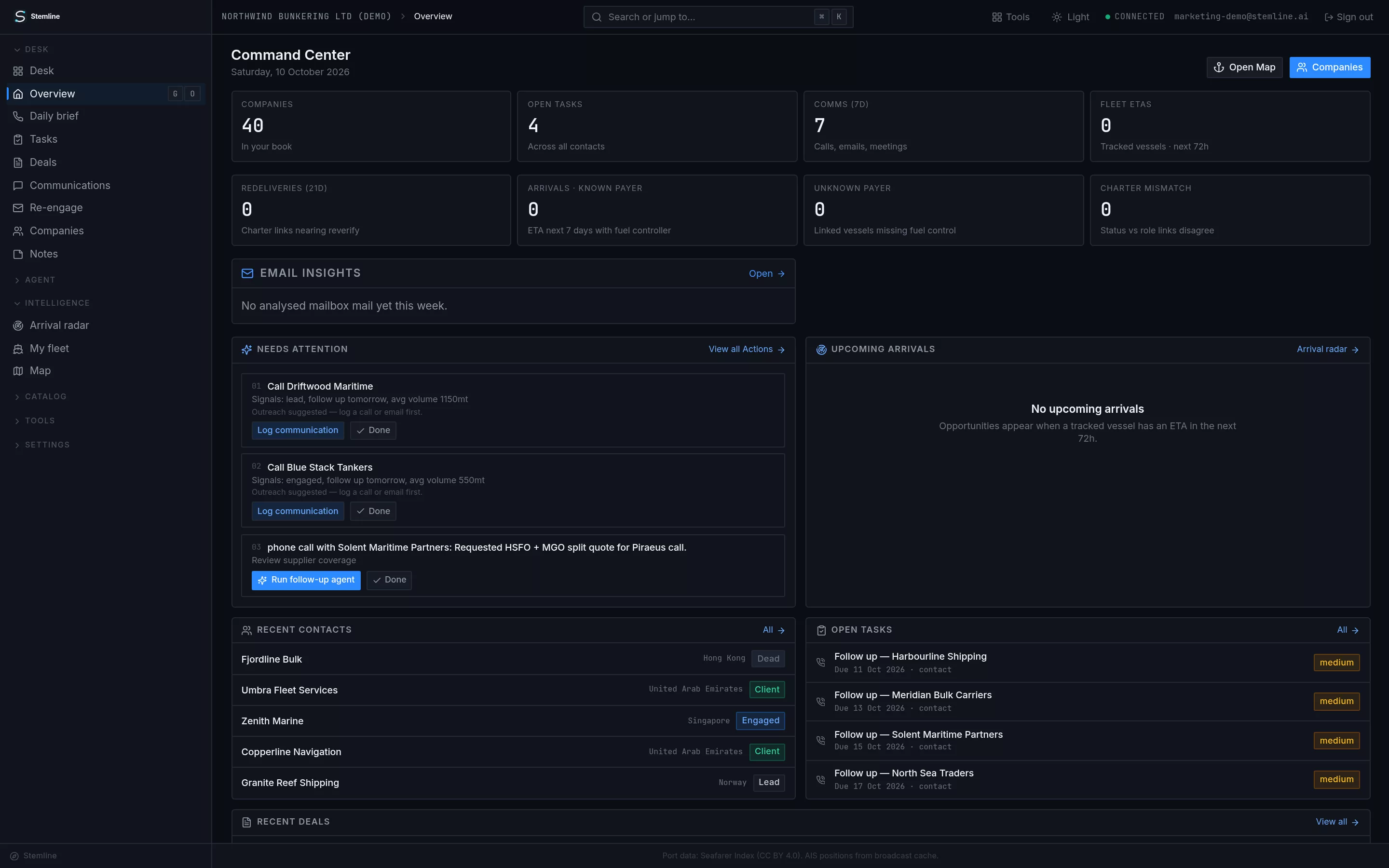Click the blue Companies button
1389x868 pixels.
point(1329,67)
